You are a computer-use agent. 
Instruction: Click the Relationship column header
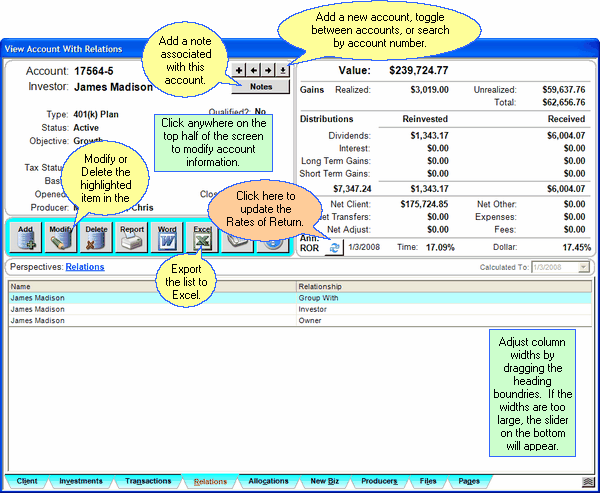pyautogui.click(x=440, y=285)
